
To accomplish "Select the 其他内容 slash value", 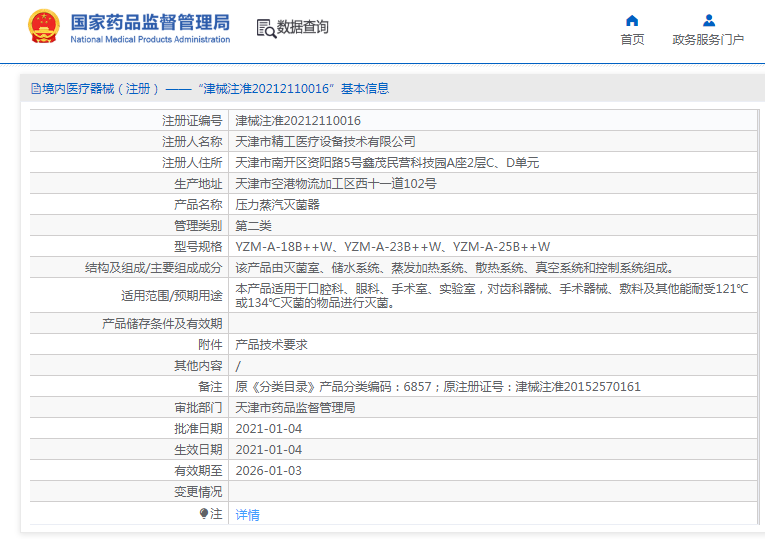I will 238,366.
